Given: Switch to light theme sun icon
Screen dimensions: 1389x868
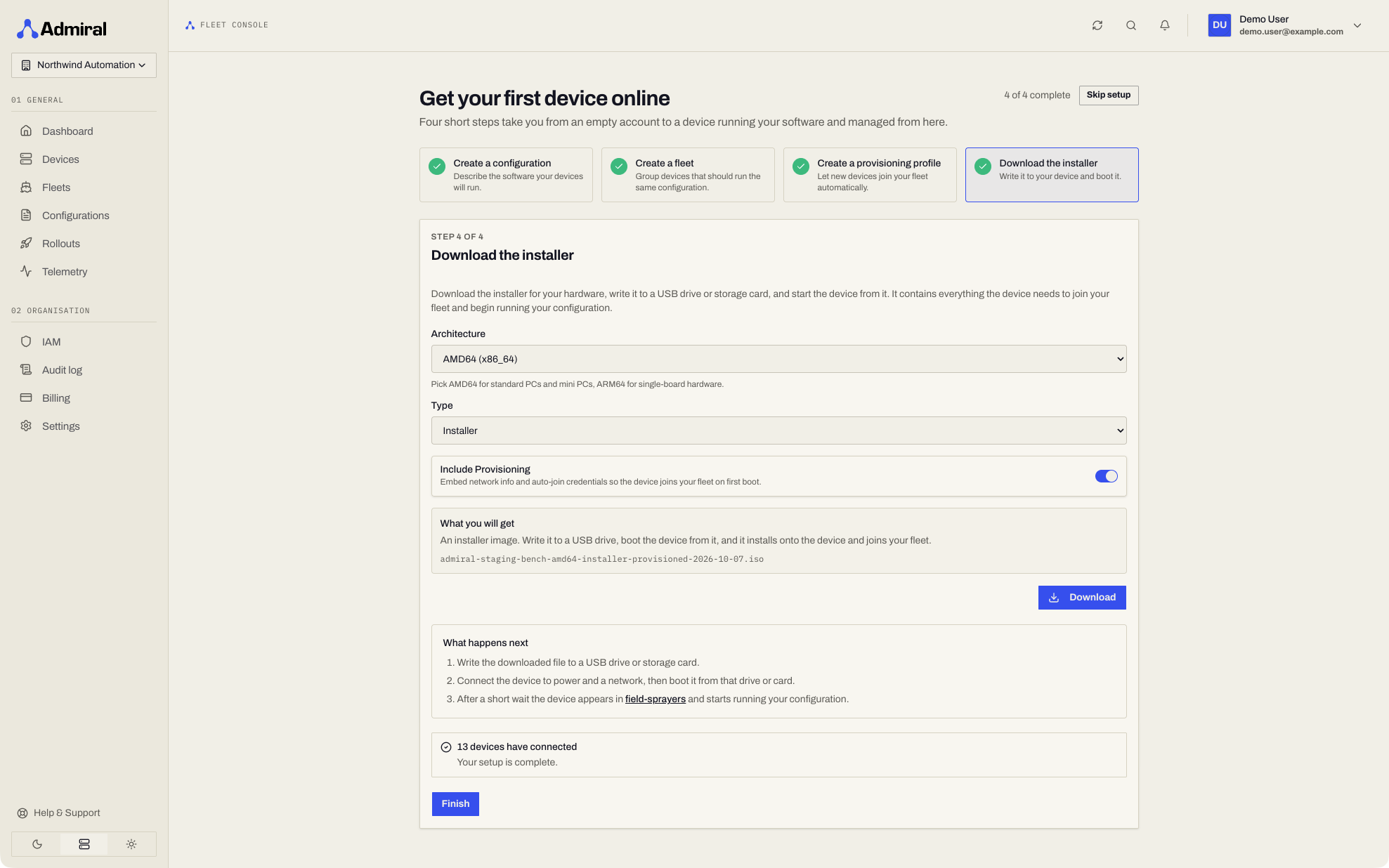Looking at the screenshot, I should pyautogui.click(x=131, y=844).
